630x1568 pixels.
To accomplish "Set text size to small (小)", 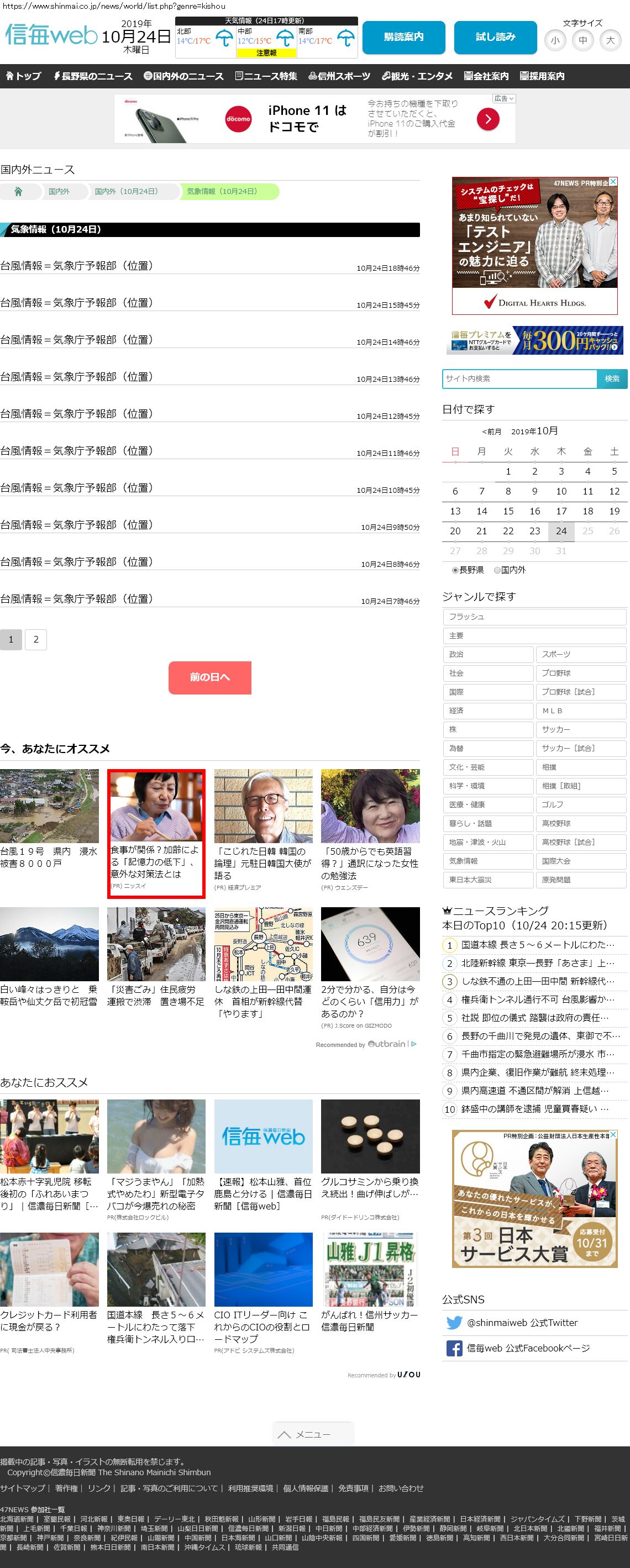I will click(x=554, y=41).
